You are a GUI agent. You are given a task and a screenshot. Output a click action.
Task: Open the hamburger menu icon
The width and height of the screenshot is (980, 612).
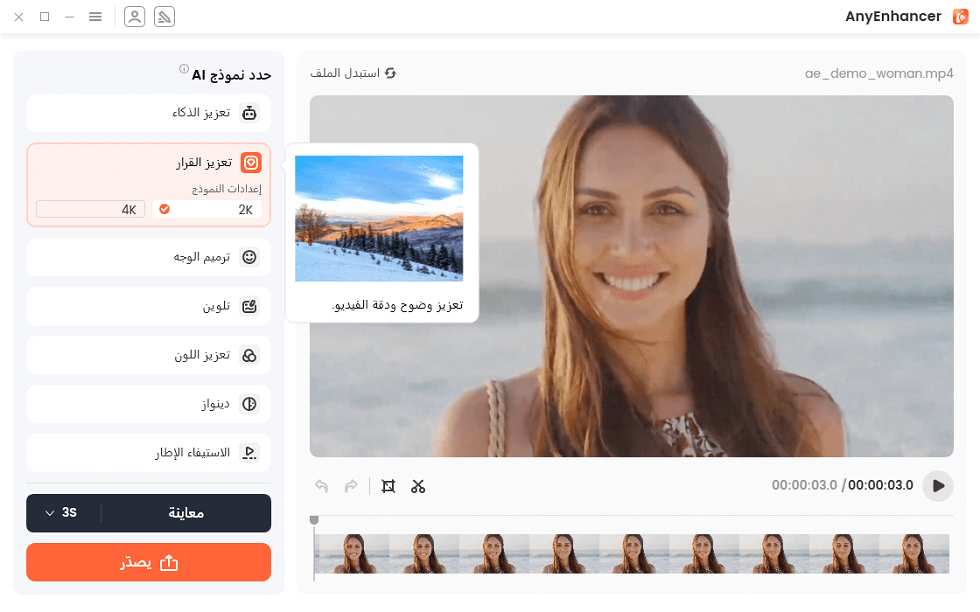(95, 17)
